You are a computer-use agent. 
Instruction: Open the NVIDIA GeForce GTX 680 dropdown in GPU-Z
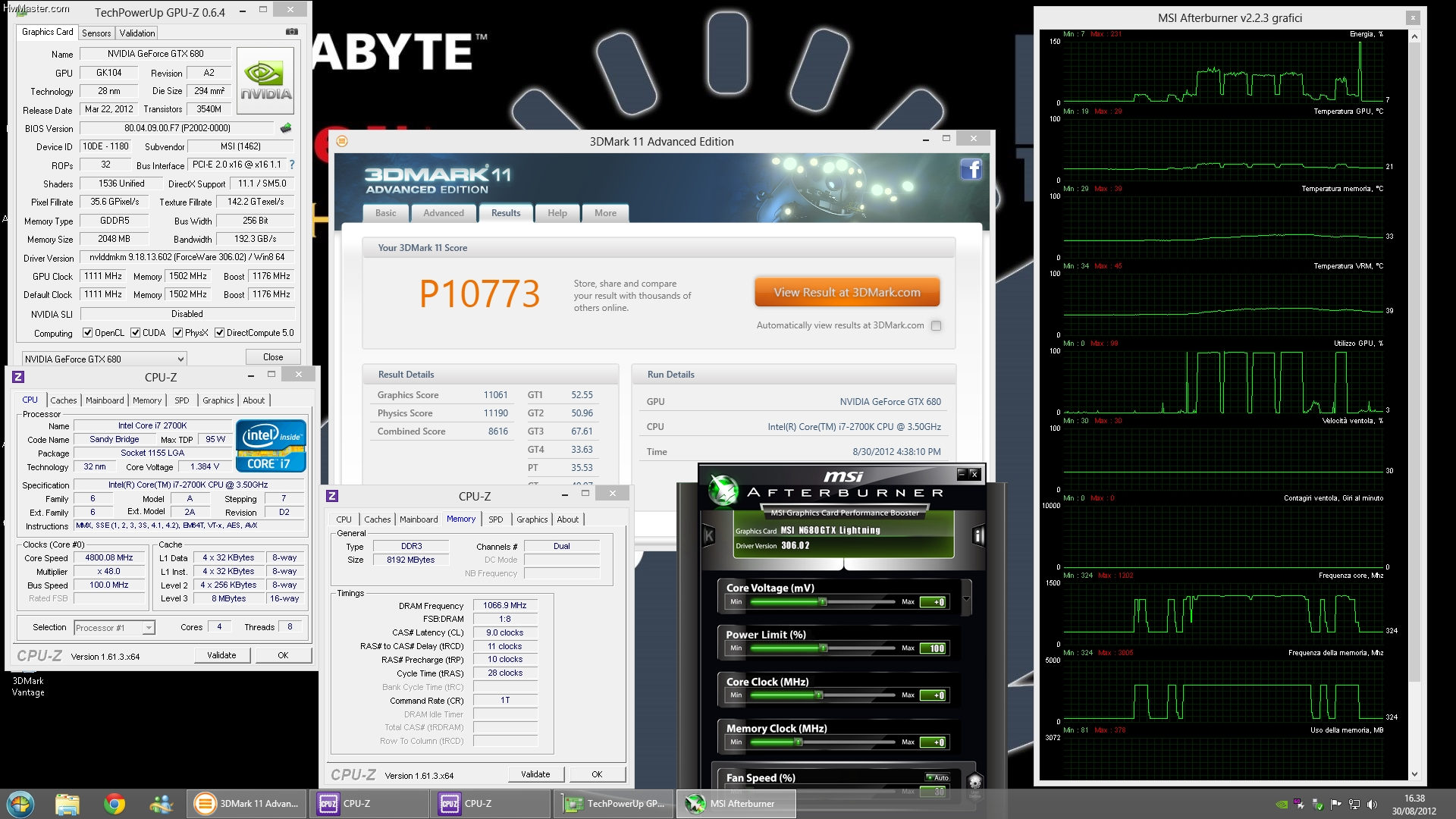coord(103,359)
